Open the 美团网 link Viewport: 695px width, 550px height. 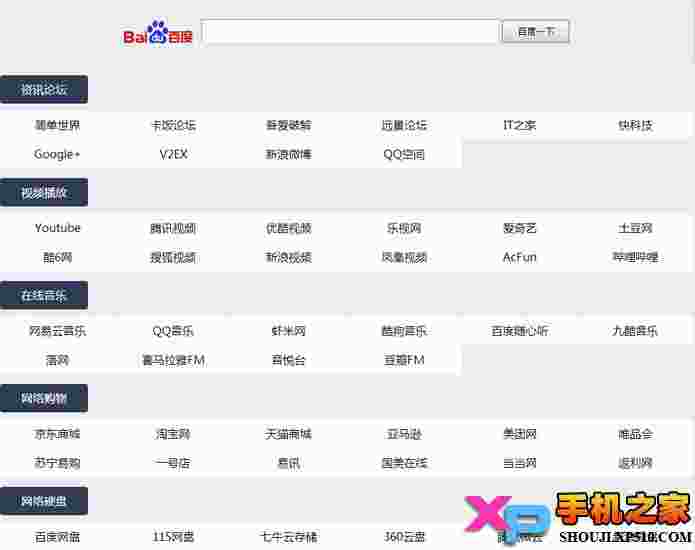[x=519, y=434]
